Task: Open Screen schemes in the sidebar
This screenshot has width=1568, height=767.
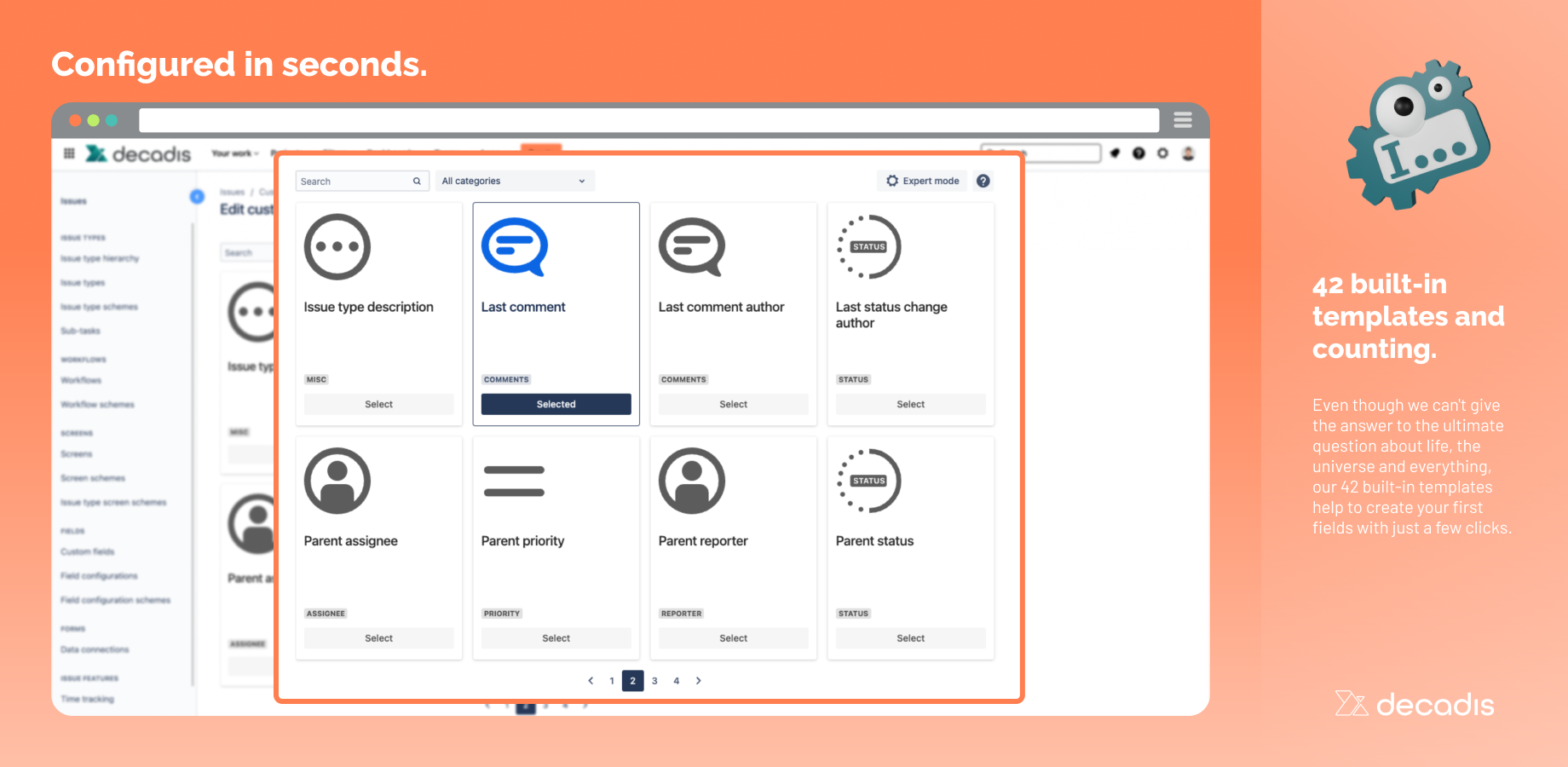Action: 93,478
